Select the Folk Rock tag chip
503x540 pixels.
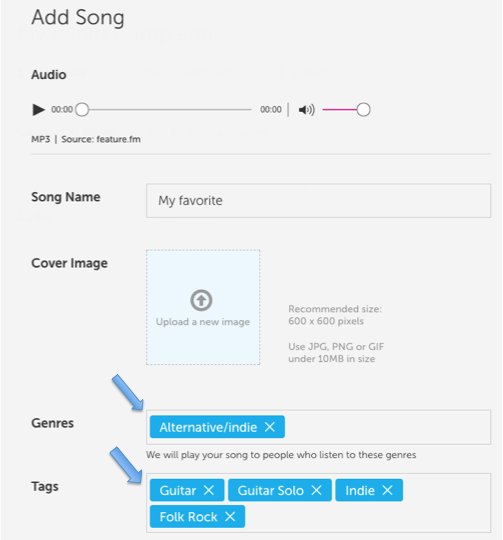(x=188, y=517)
